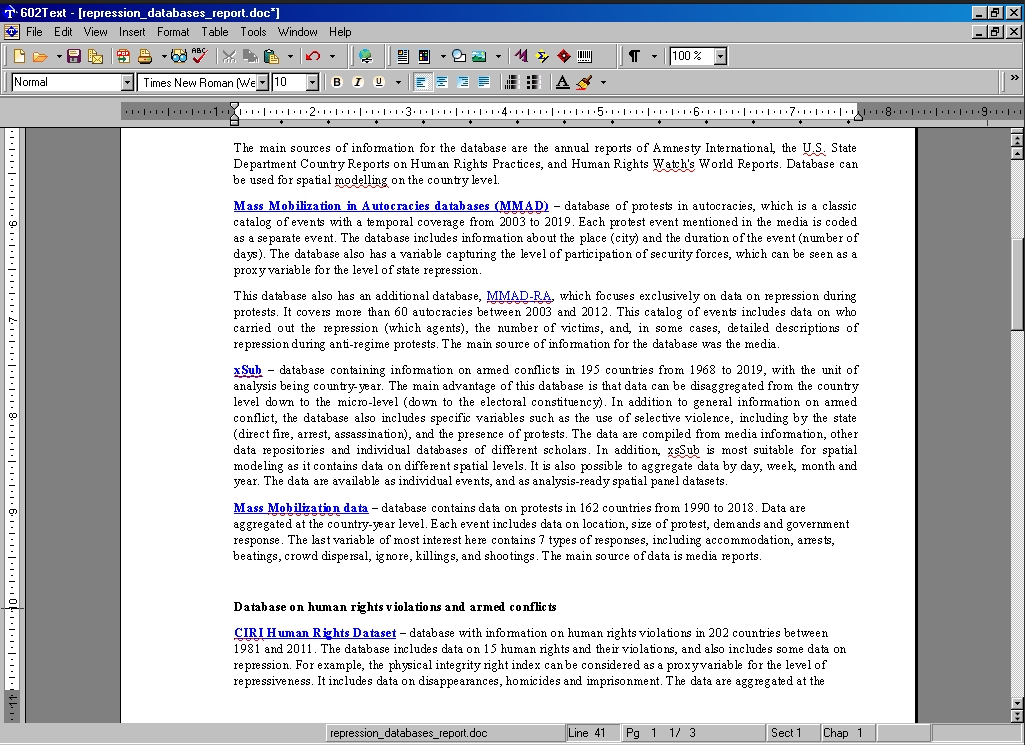Print the document using the printer icon

[144, 56]
